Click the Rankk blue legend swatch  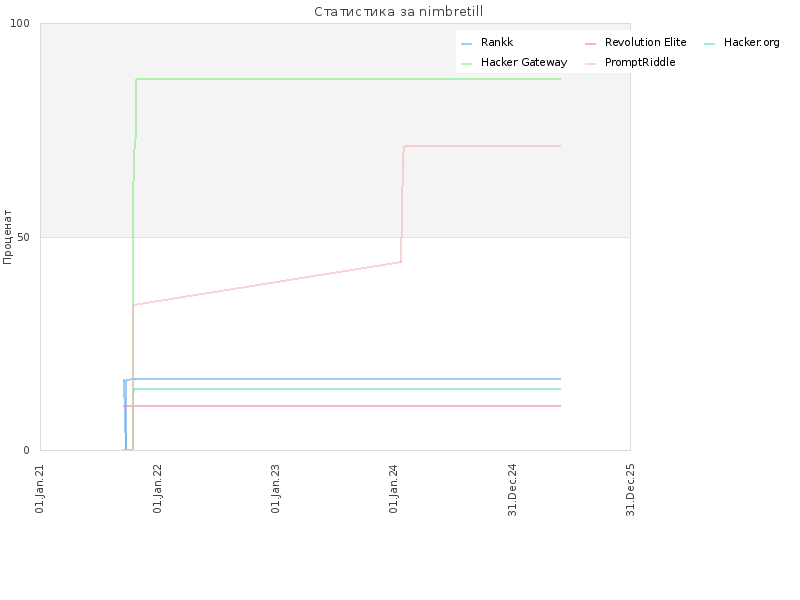click(x=466, y=44)
